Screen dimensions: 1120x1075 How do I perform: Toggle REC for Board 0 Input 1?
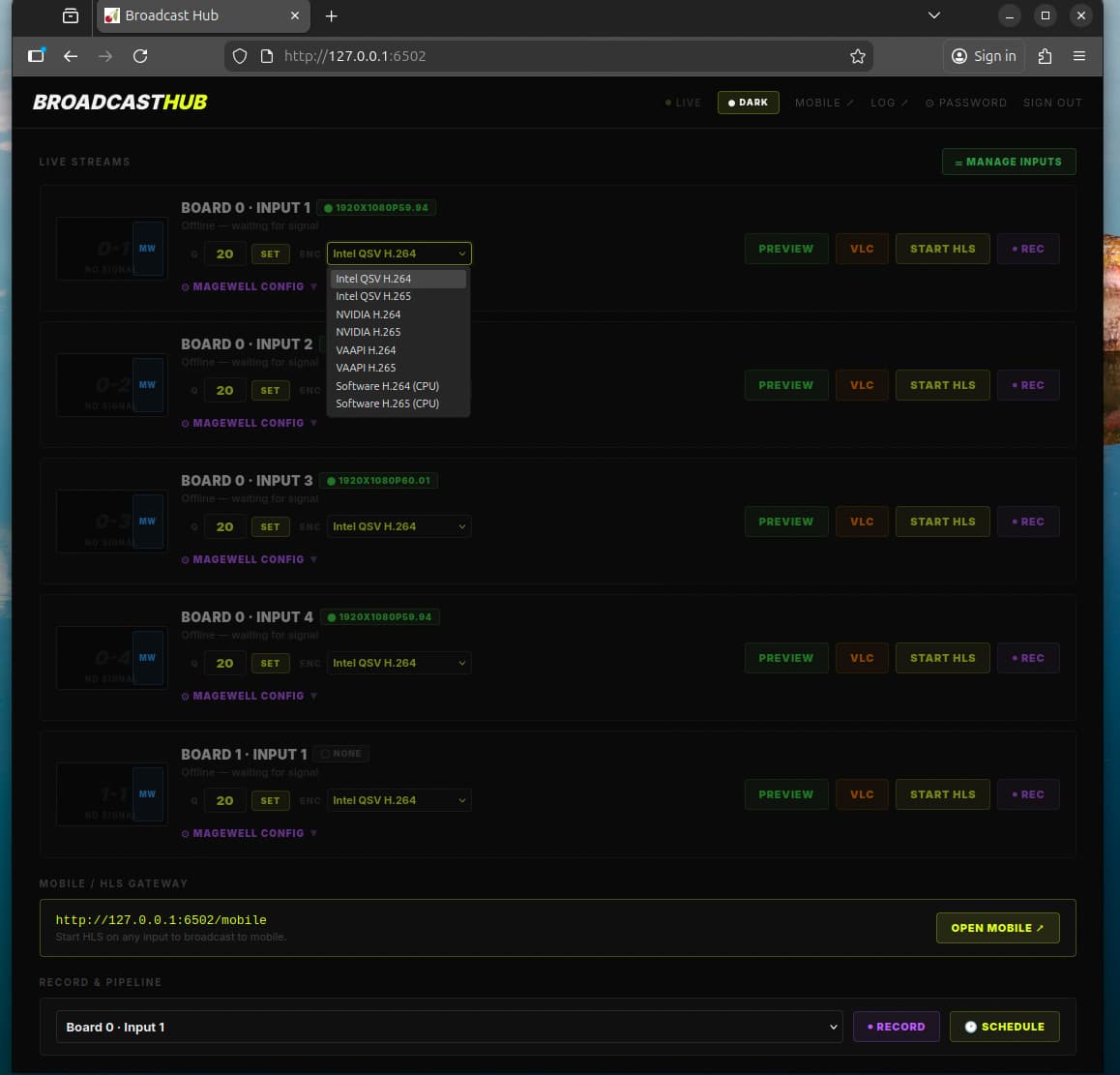1028,249
